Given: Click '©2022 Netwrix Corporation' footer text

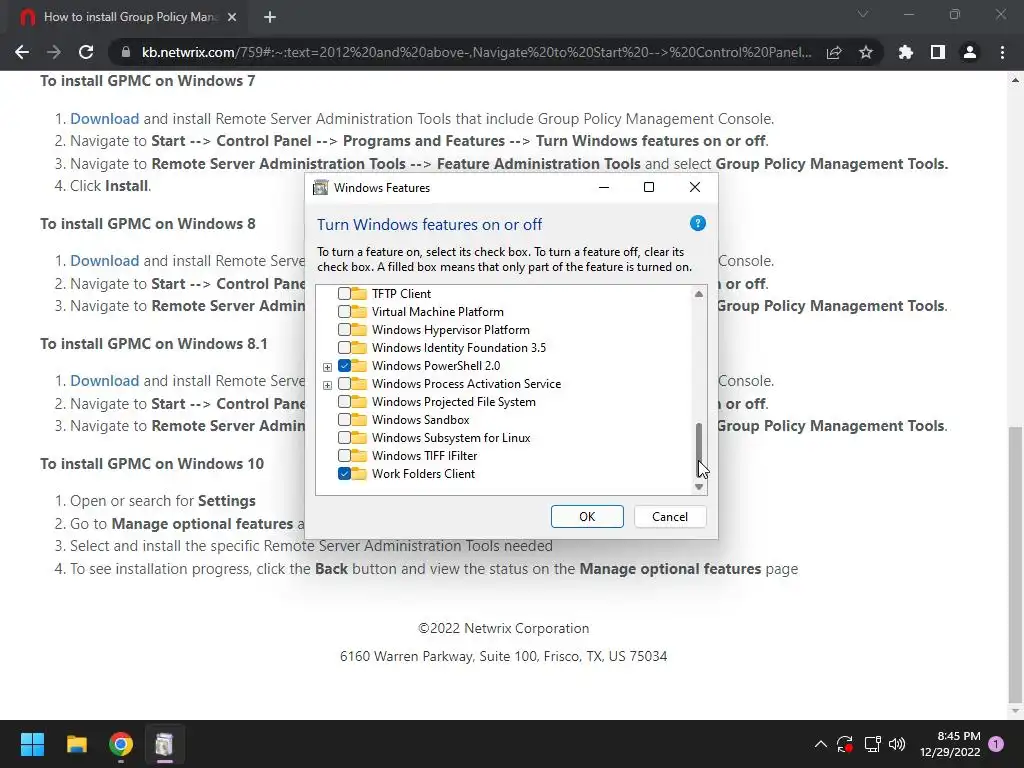Looking at the screenshot, I should point(504,628).
